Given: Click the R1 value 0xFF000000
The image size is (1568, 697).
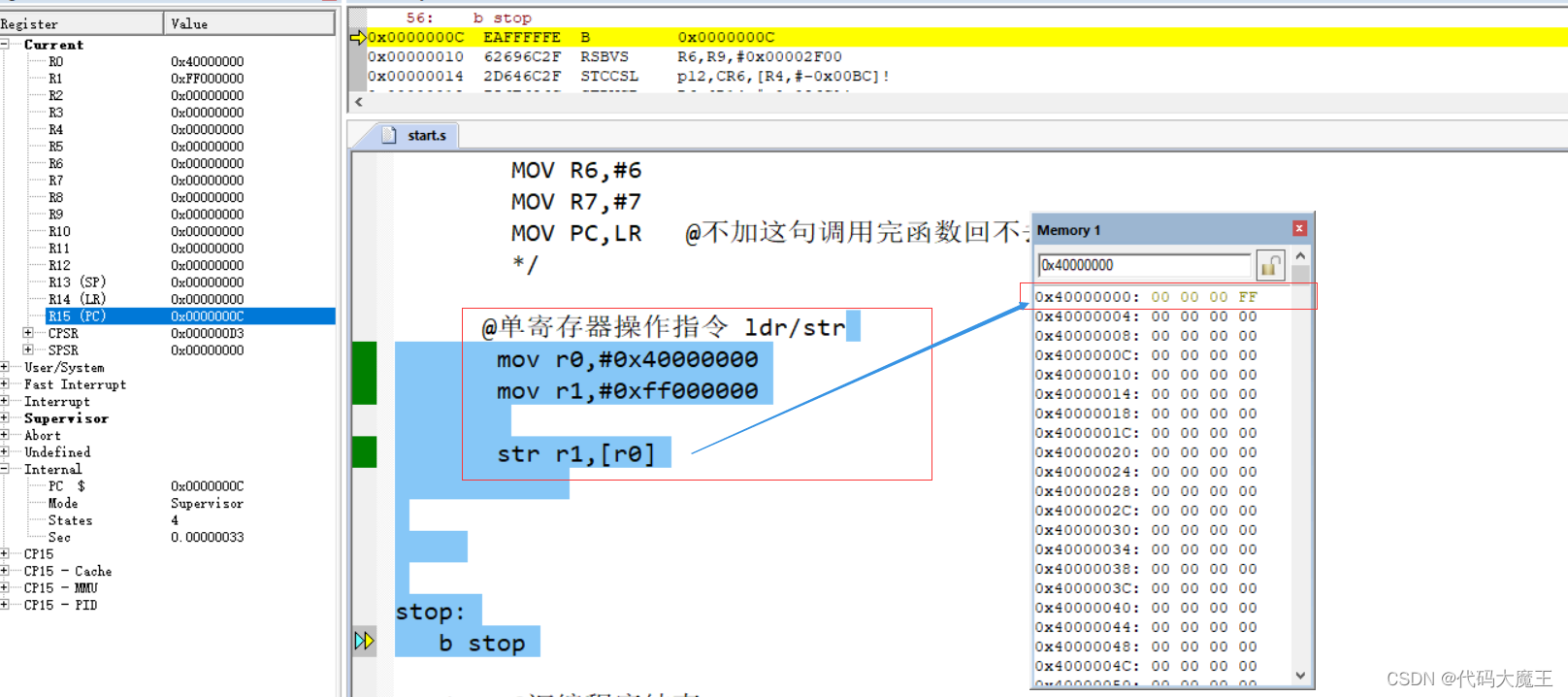Looking at the screenshot, I should click(x=208, y=79).
